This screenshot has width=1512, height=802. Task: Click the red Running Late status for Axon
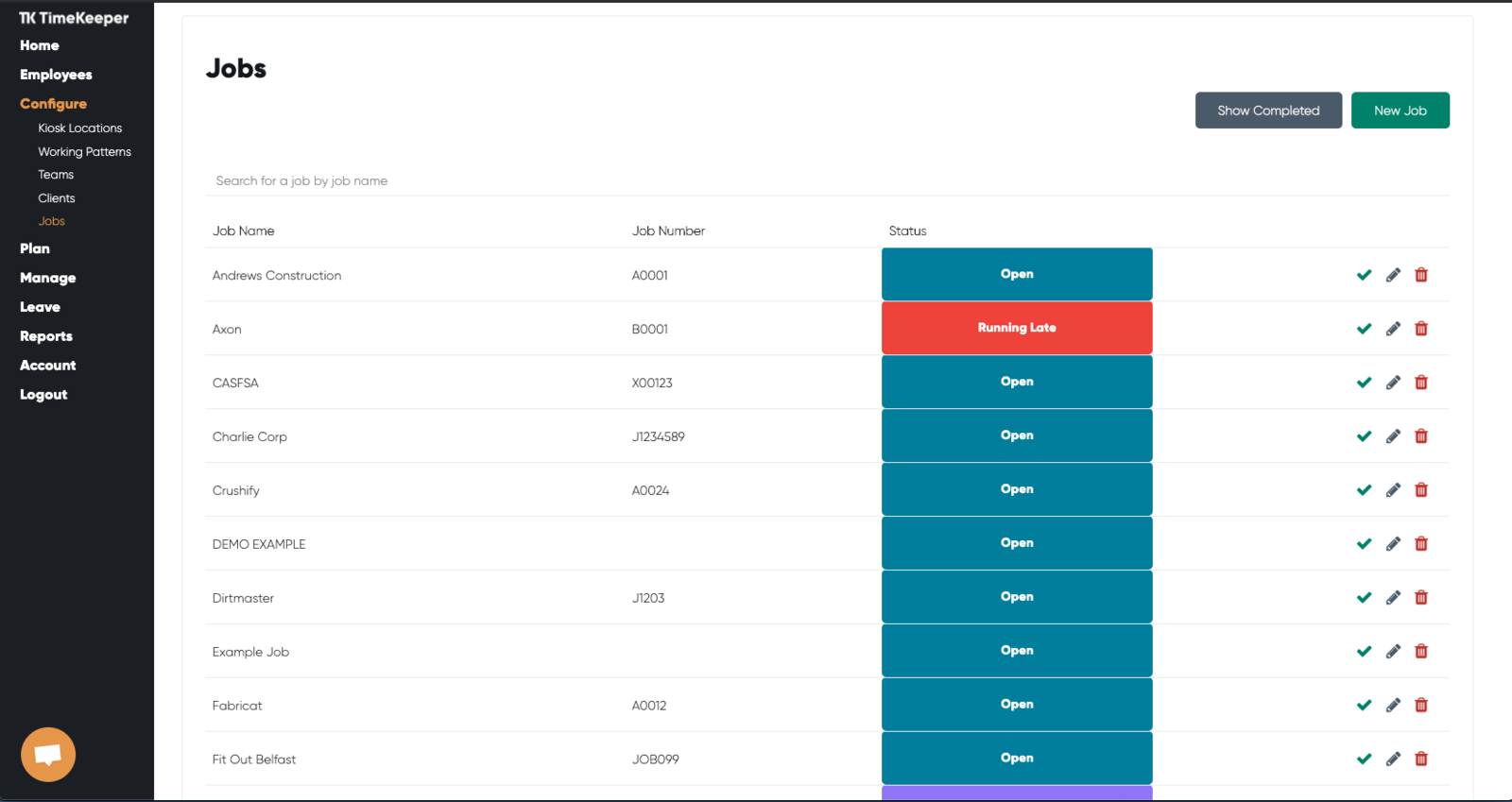click(x=1017, y=328)
